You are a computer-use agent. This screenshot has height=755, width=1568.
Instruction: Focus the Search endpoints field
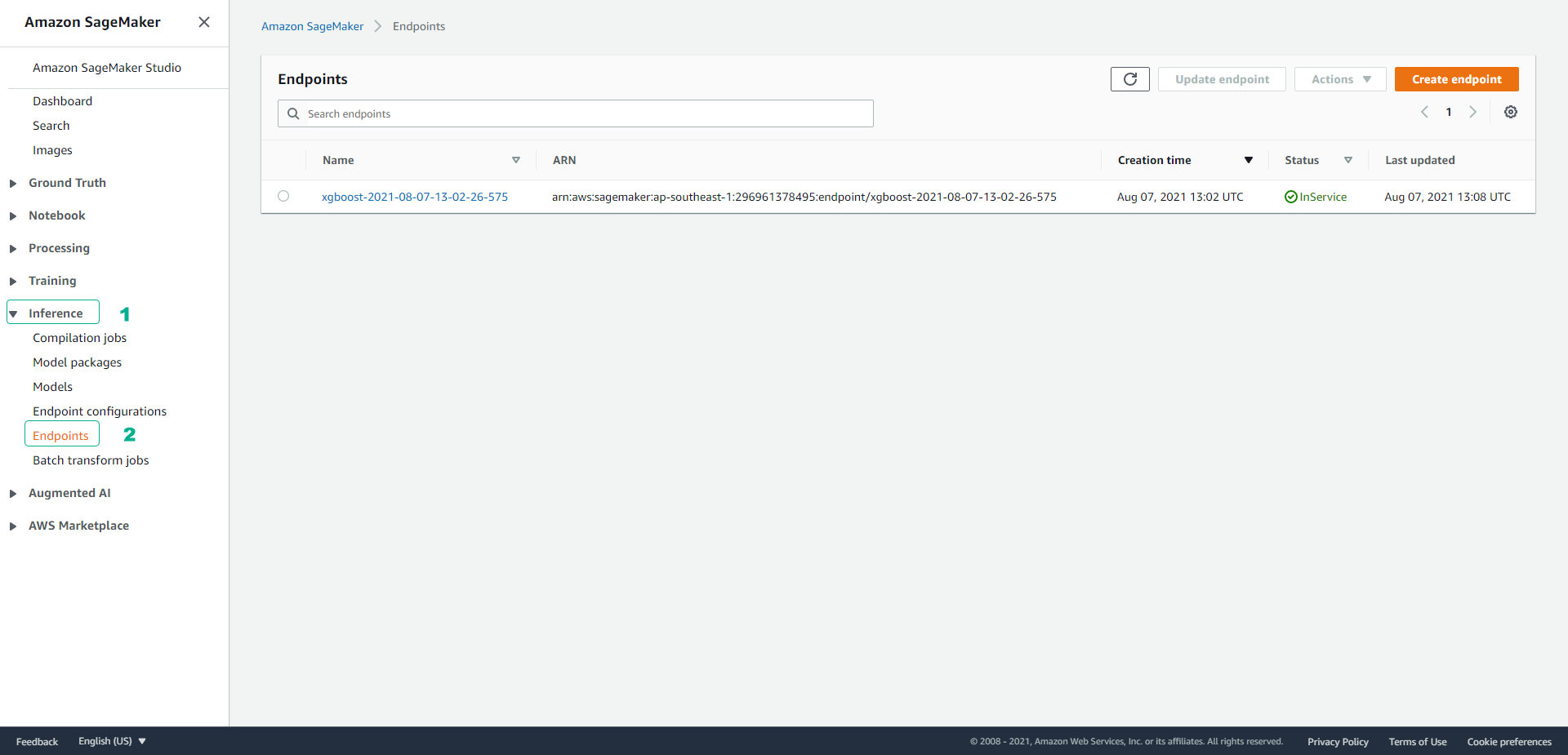click(576, 113)
